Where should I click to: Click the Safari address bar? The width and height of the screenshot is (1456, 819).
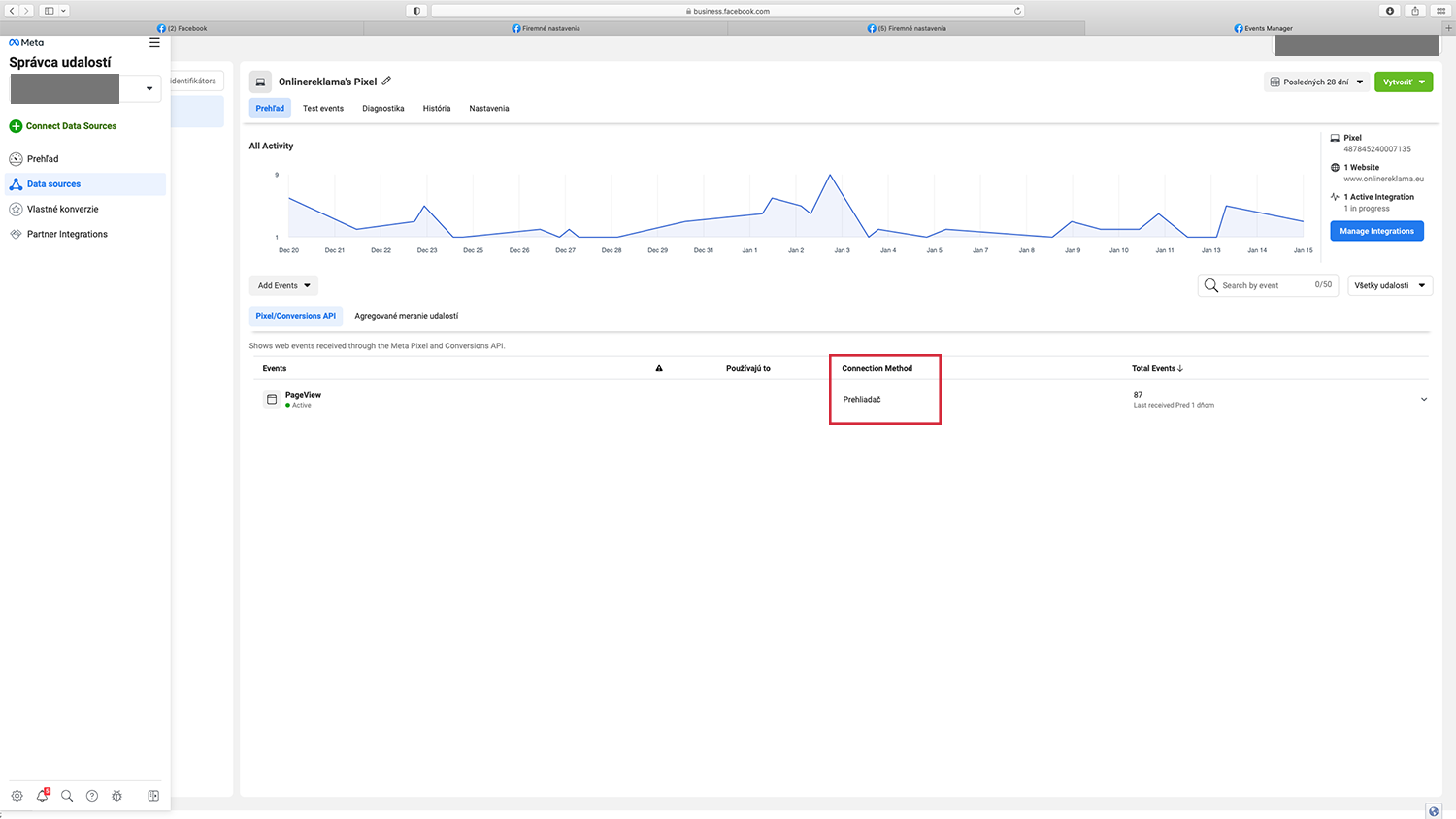point(728,11)
